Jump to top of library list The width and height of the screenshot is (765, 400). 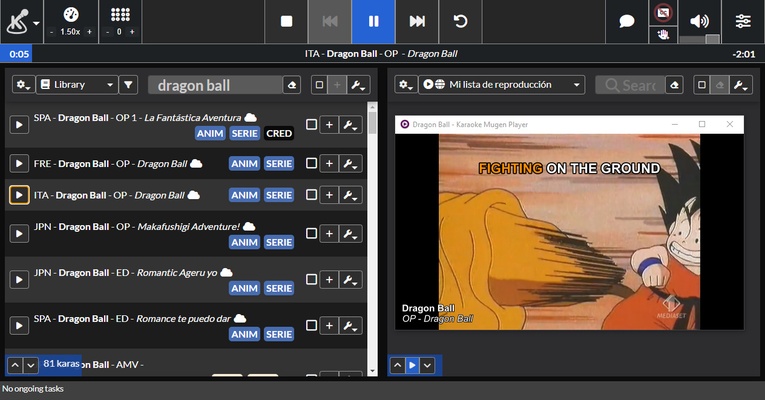click(15, 365)
